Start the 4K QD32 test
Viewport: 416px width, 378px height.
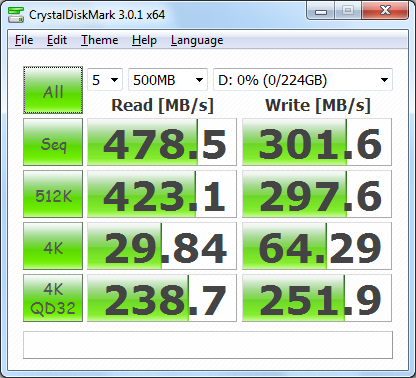click(53, 298)
